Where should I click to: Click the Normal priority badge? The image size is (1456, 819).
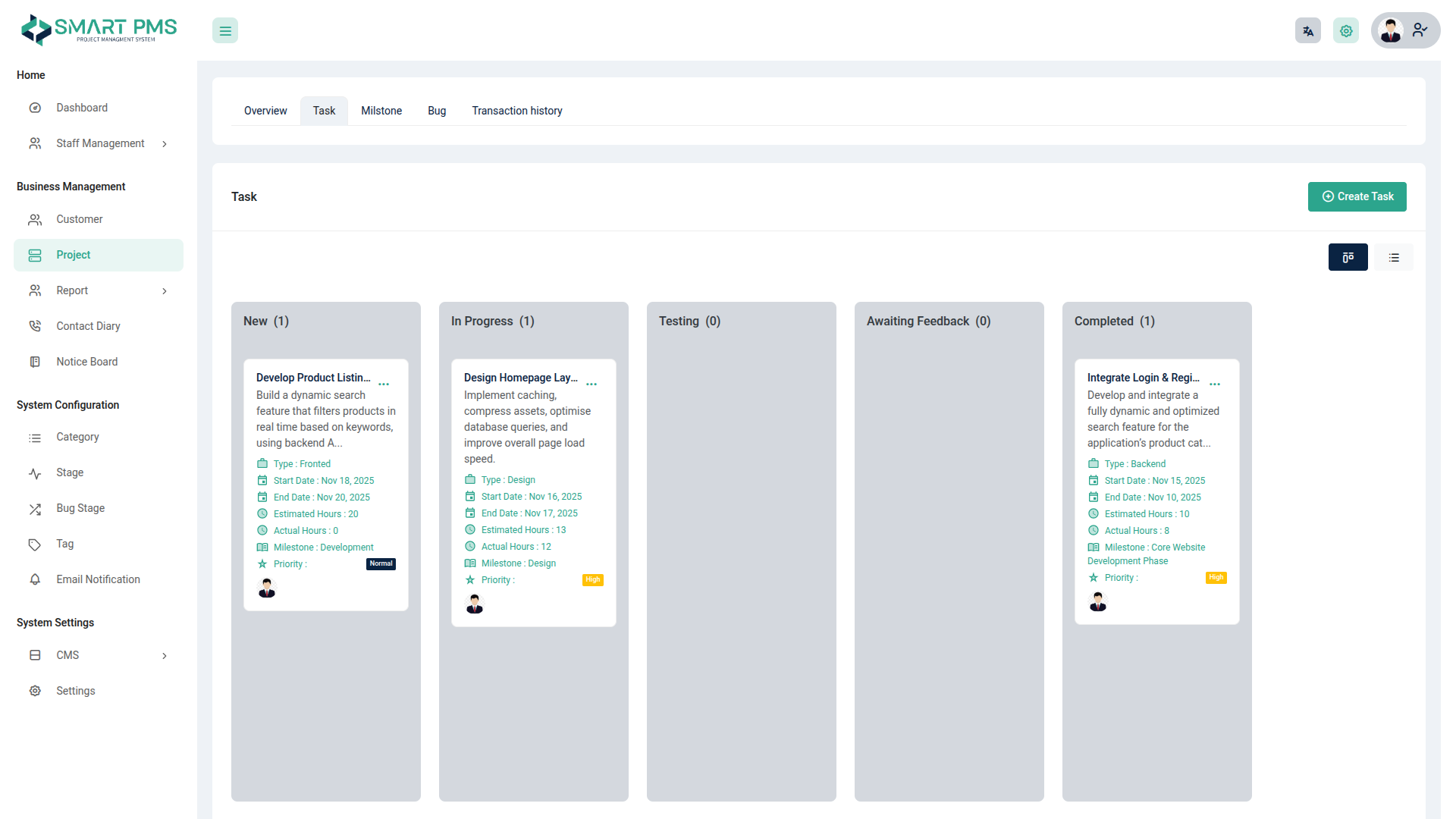point(381,563)
